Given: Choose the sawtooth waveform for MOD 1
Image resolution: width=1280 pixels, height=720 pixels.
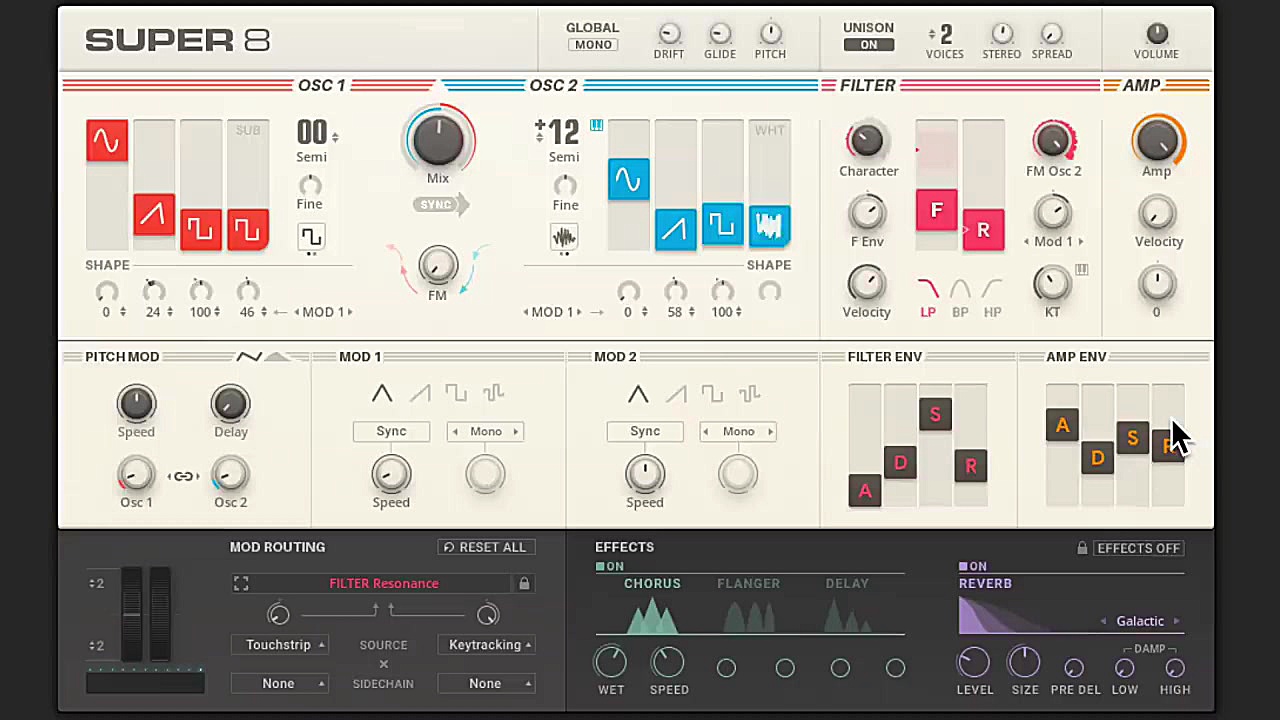Looking at the screenshot, I should pyautogui.click(x=419, y=394).
